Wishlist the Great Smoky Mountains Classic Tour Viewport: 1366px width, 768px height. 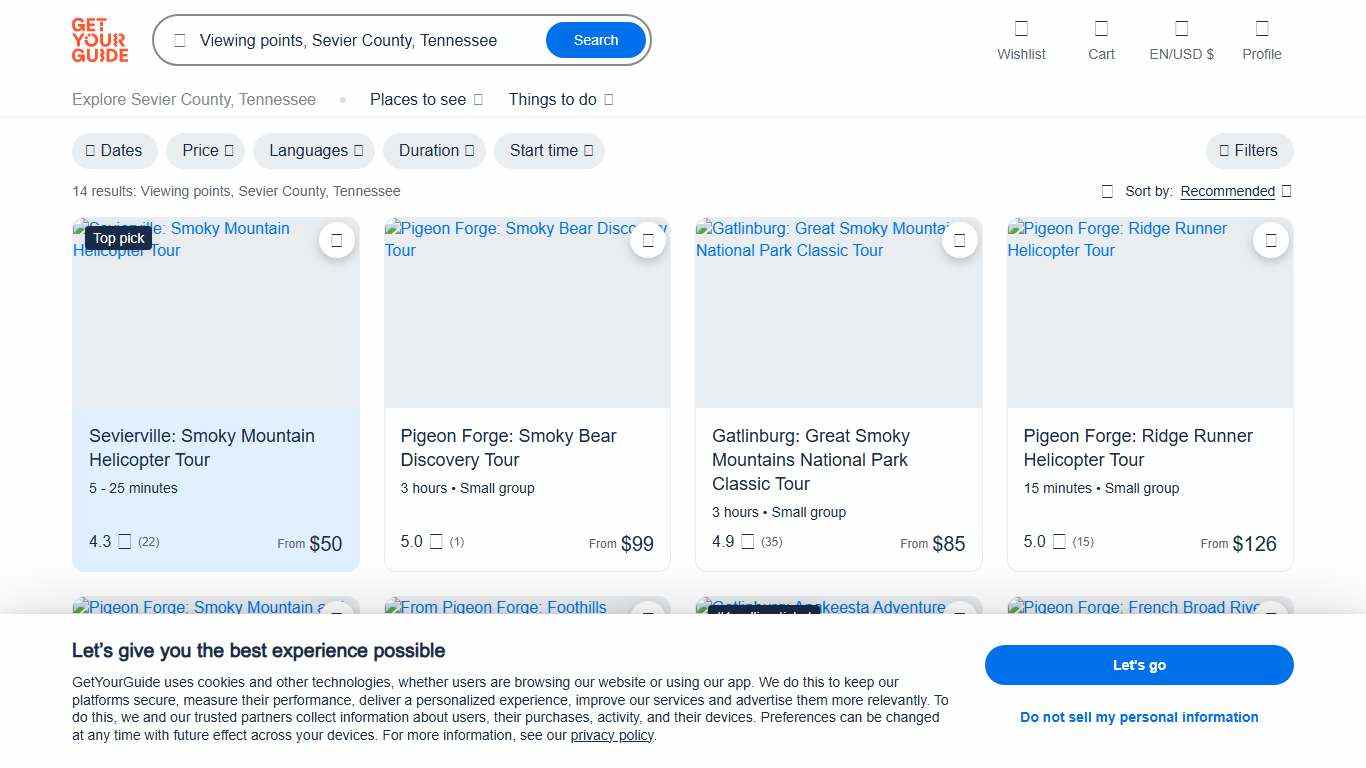coord(960,240)
